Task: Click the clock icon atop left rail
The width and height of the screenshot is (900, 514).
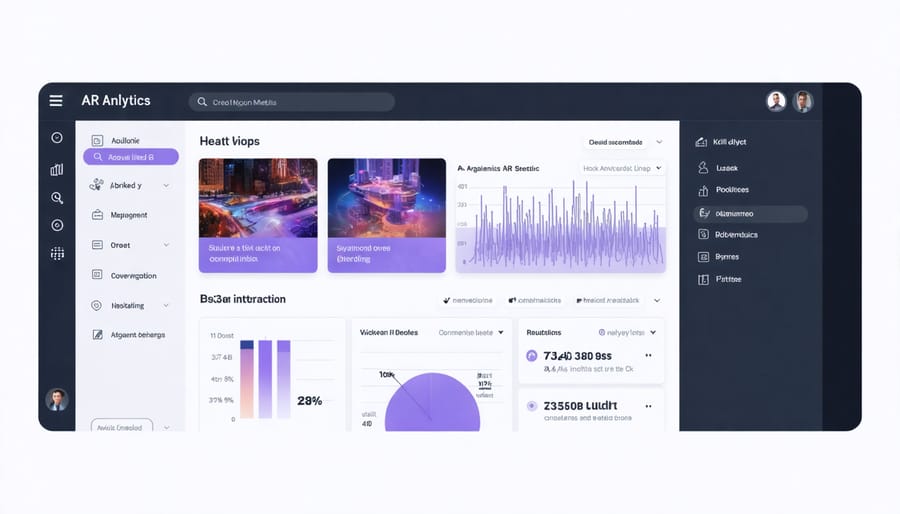Action: click(x=57, y=138)
